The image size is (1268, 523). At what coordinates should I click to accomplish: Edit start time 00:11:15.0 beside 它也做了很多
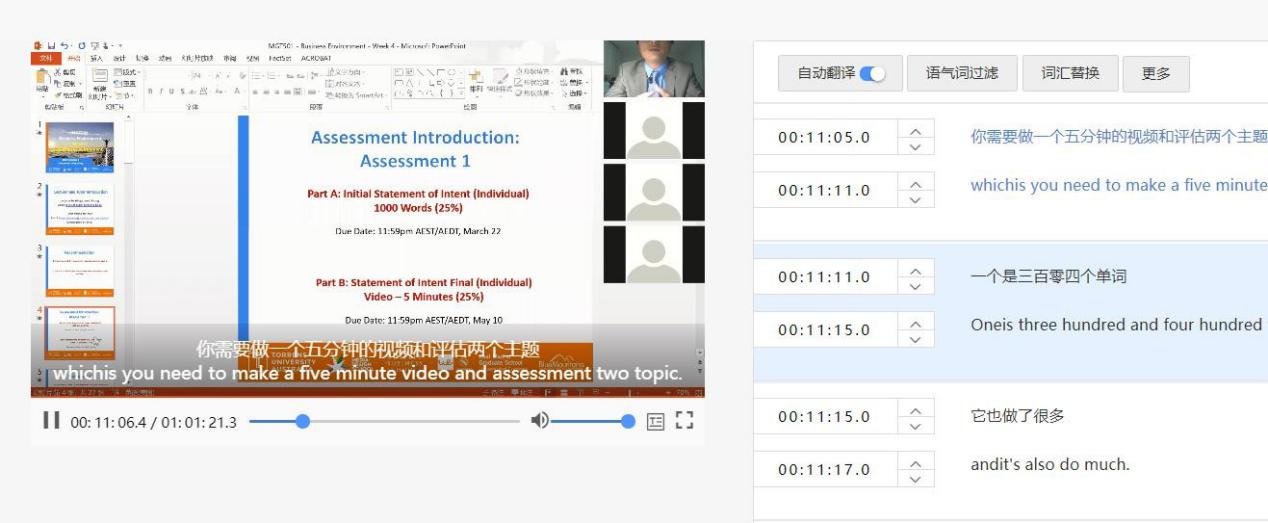coord(824,417)
